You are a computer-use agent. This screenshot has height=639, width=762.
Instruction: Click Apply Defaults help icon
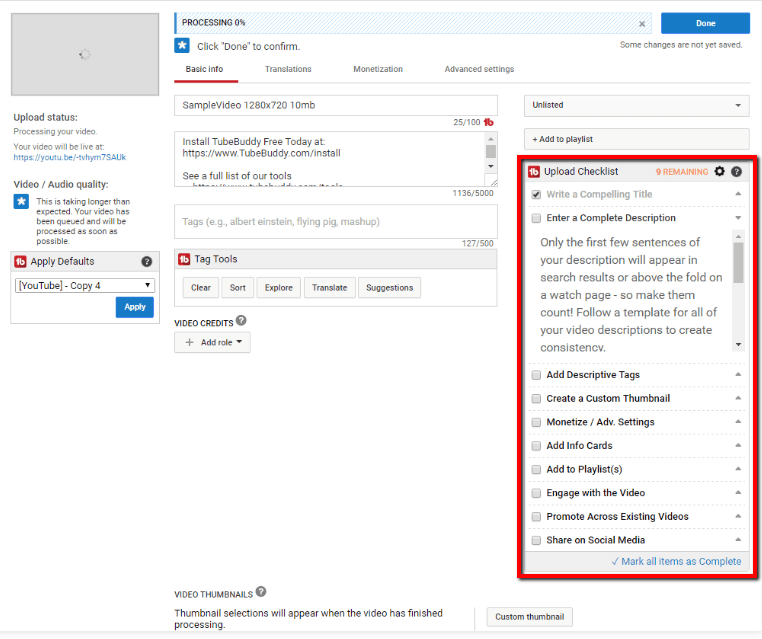147,262
